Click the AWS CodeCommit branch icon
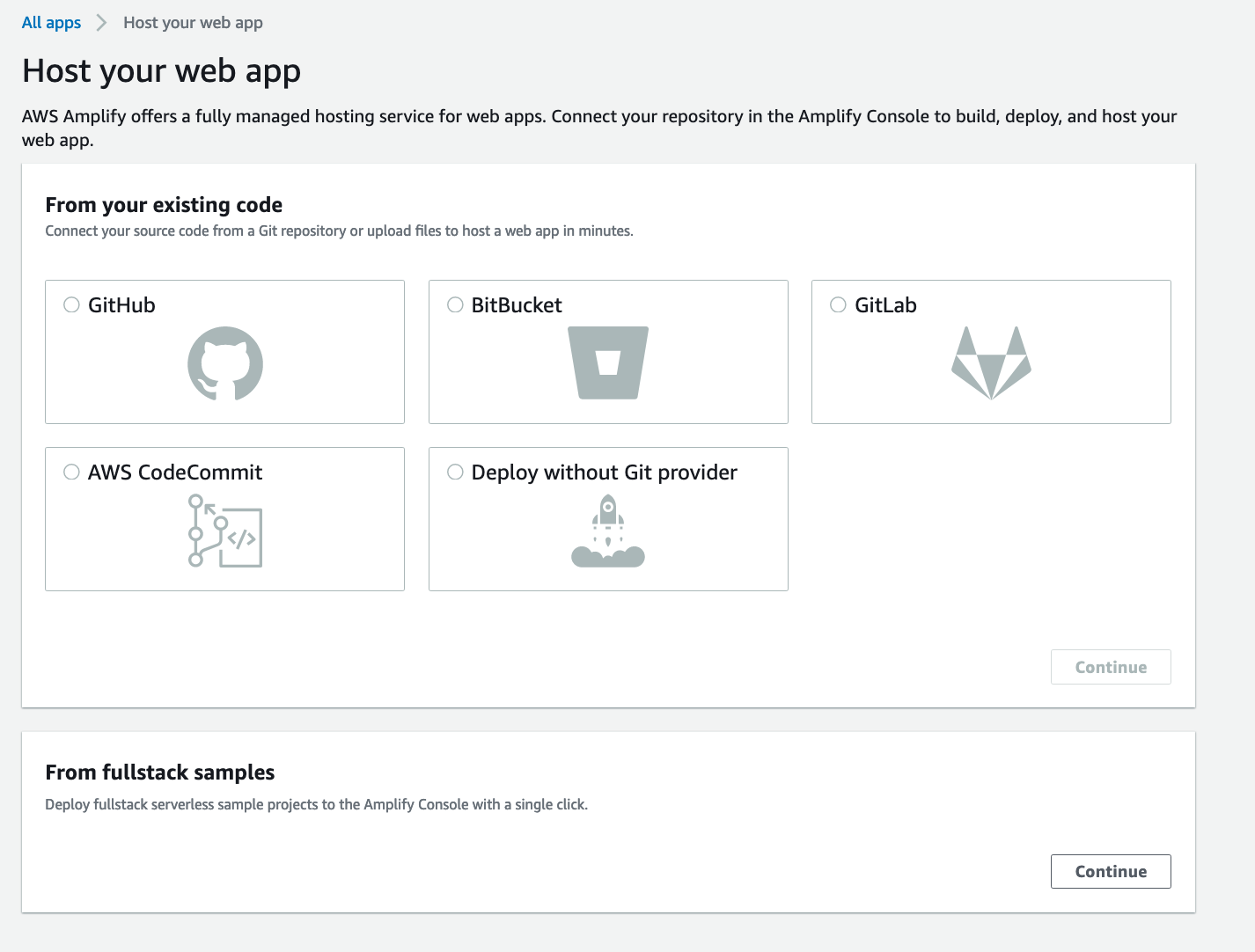The width and height of the screenshot is (1255, 952). [x=225, y=531]
